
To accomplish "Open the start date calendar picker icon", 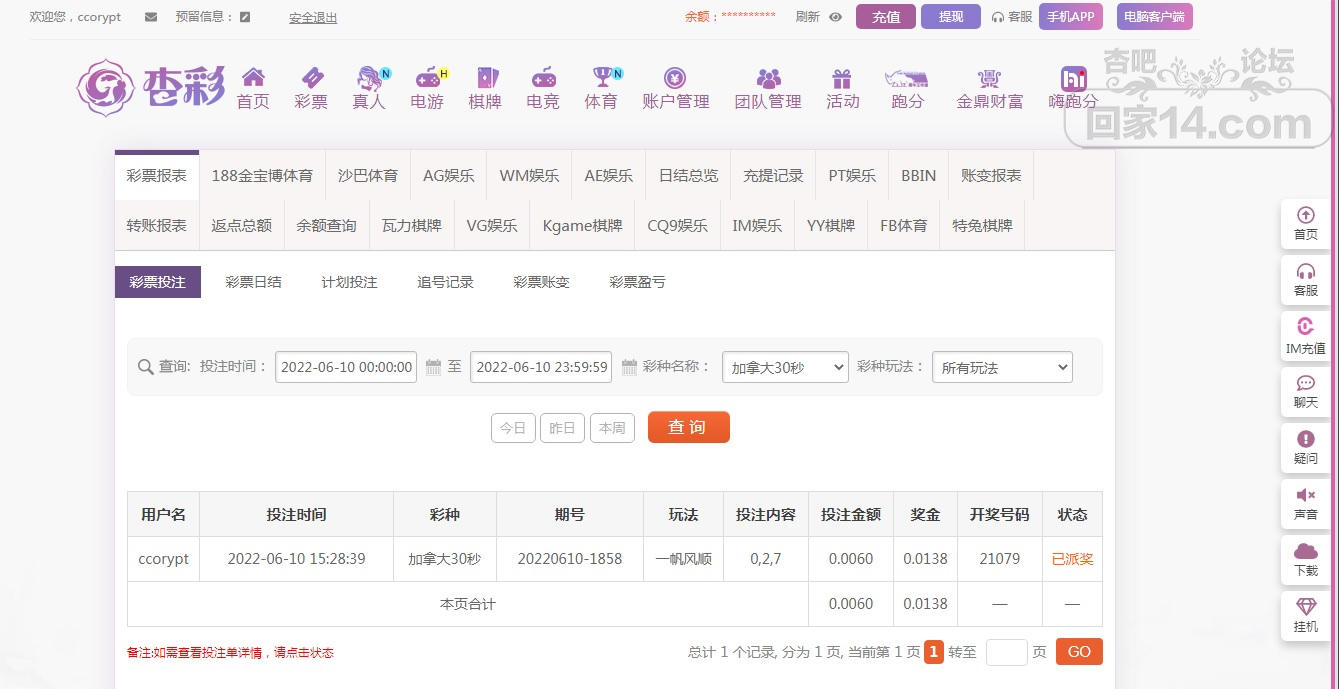I will pos(433,367).
